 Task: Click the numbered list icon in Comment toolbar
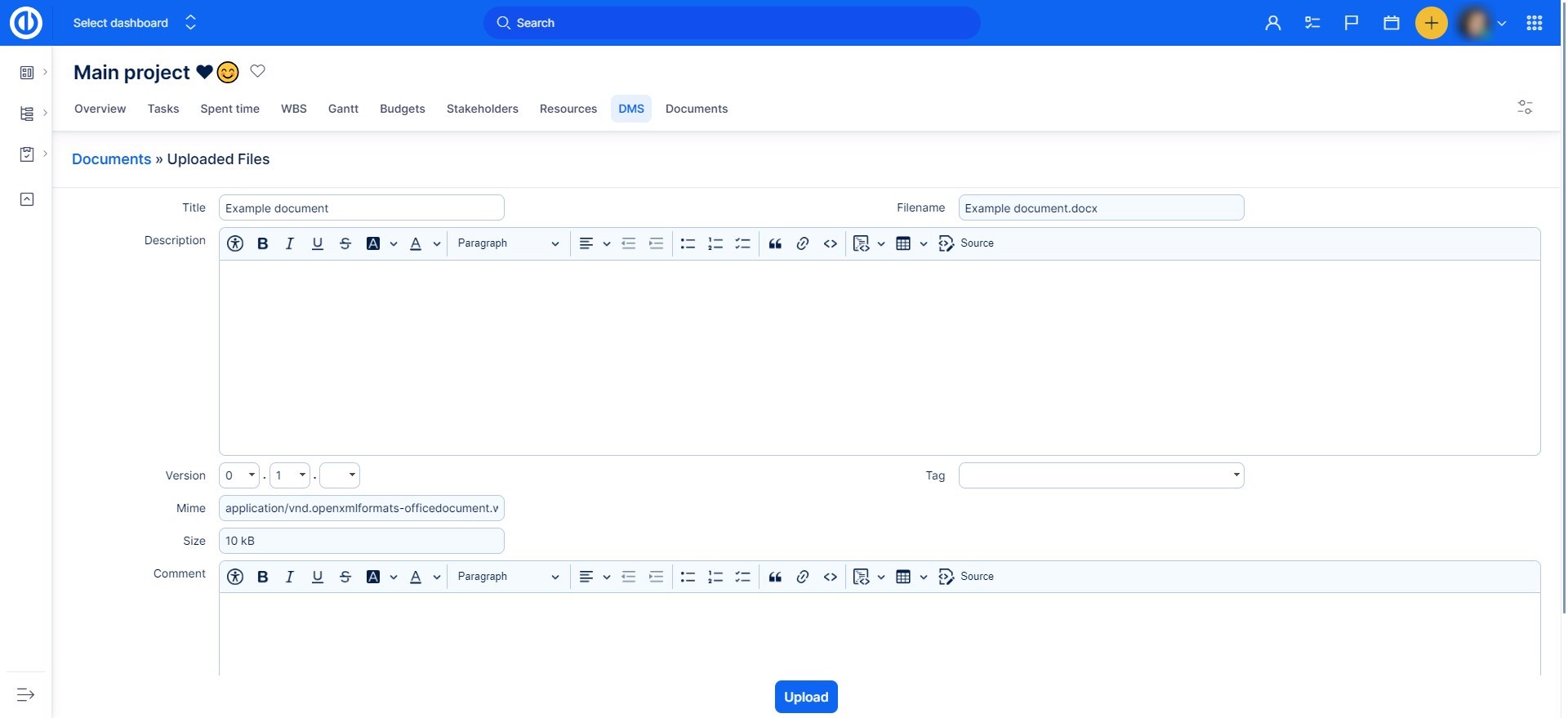[x=715, y=577]
